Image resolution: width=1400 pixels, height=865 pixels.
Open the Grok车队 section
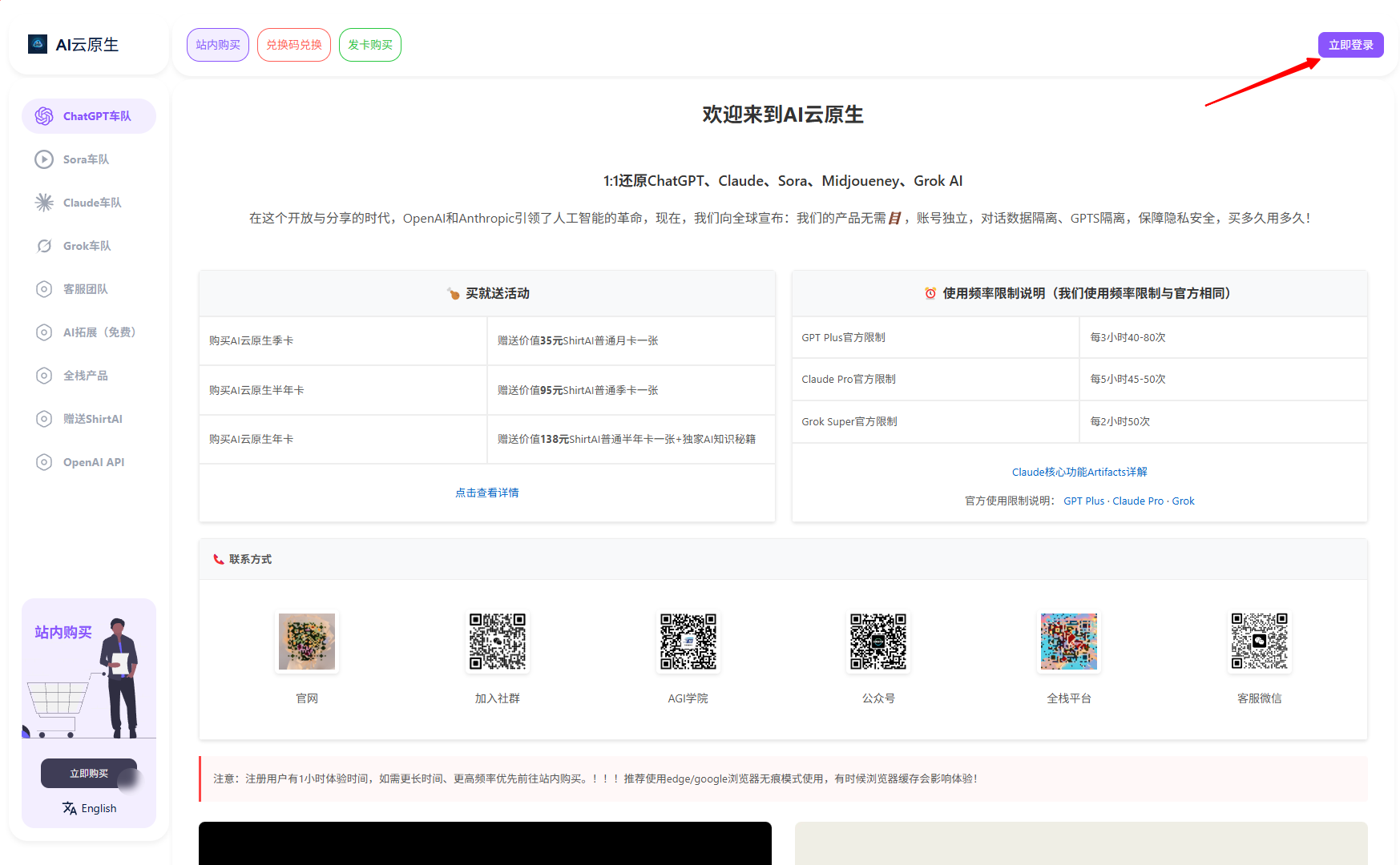point(44,246)
